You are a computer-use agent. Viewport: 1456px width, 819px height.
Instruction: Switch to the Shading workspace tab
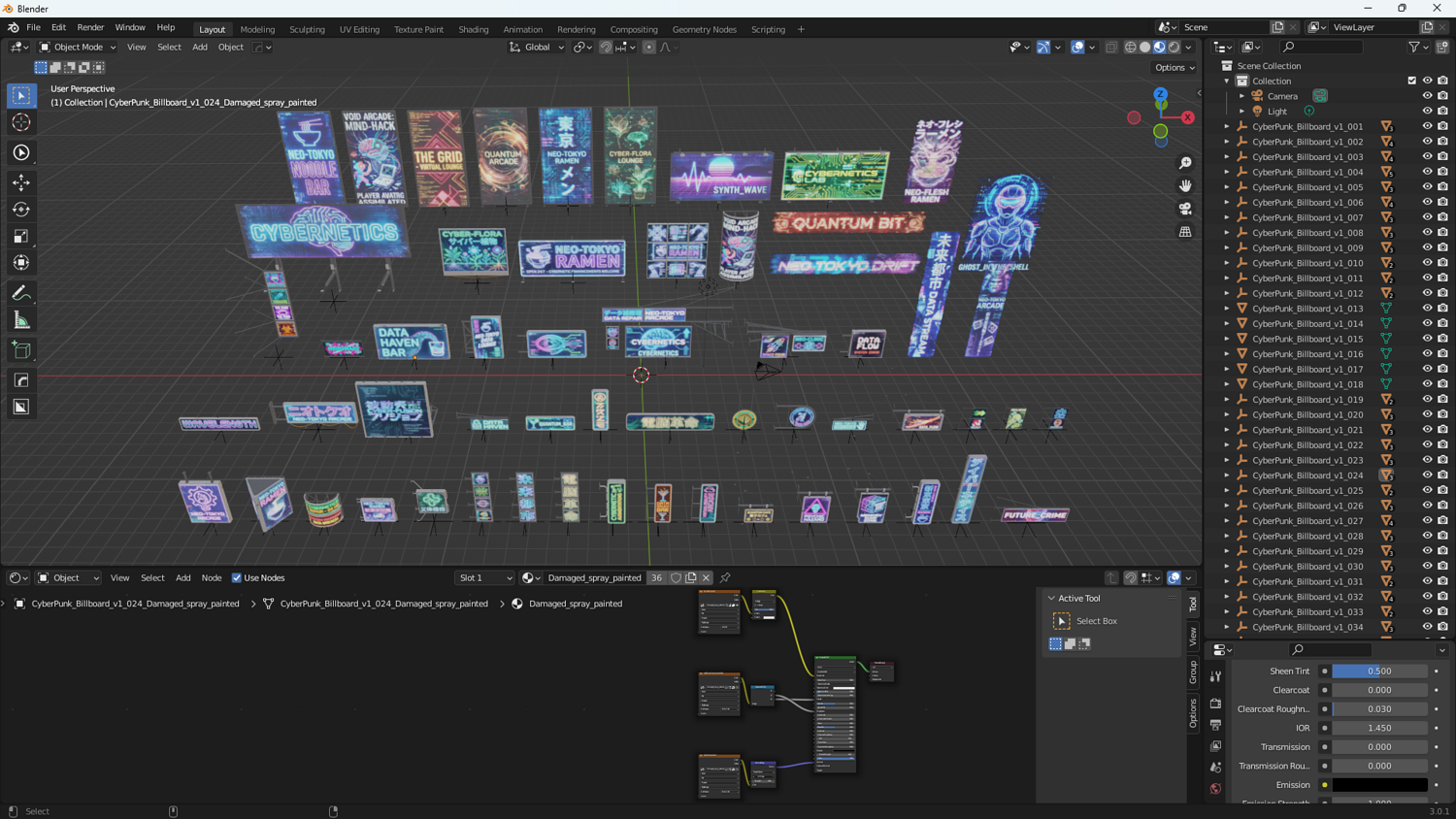pos(474,29)
